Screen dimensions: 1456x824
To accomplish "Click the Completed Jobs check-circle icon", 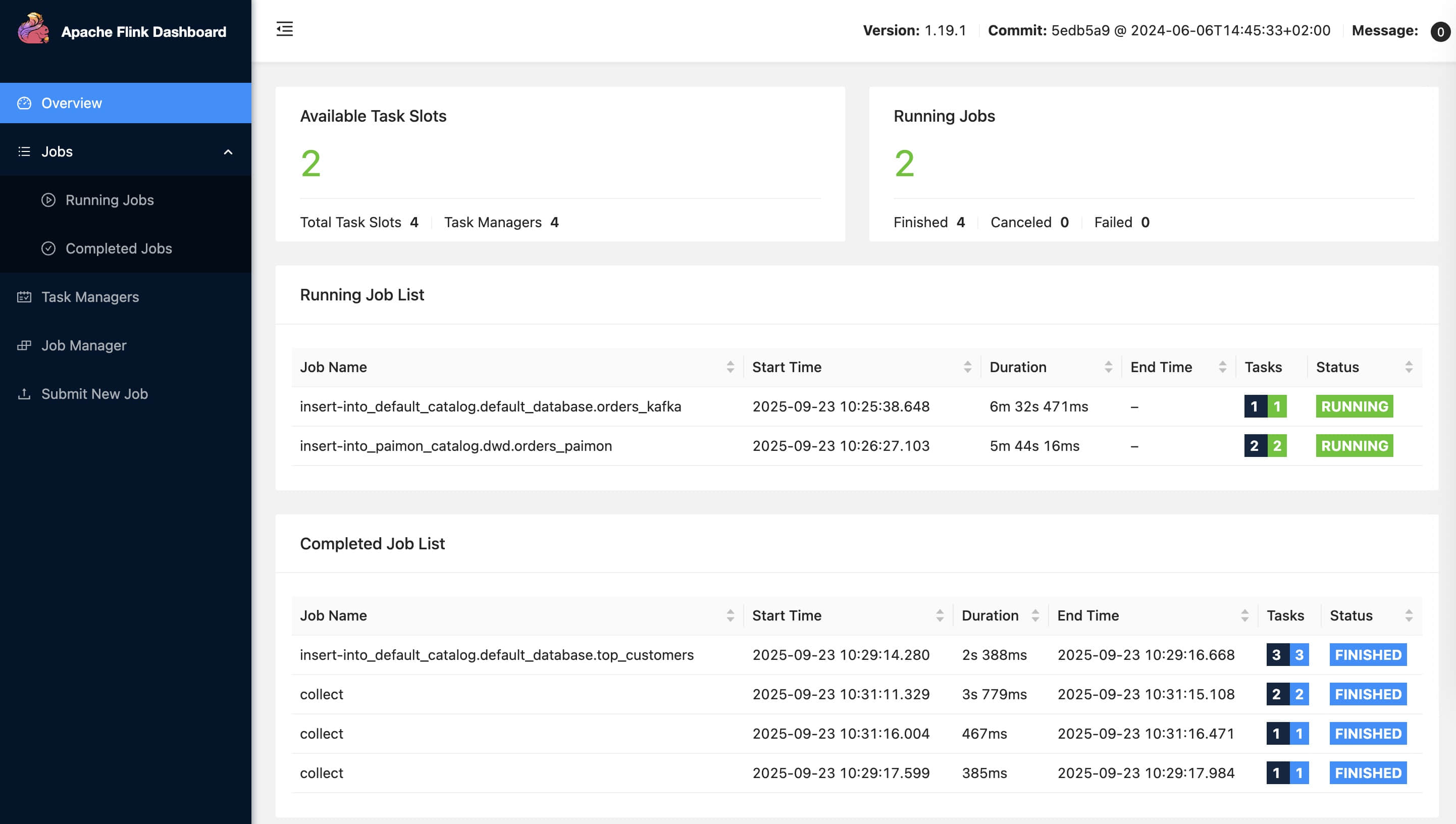I will click(48, 248).
